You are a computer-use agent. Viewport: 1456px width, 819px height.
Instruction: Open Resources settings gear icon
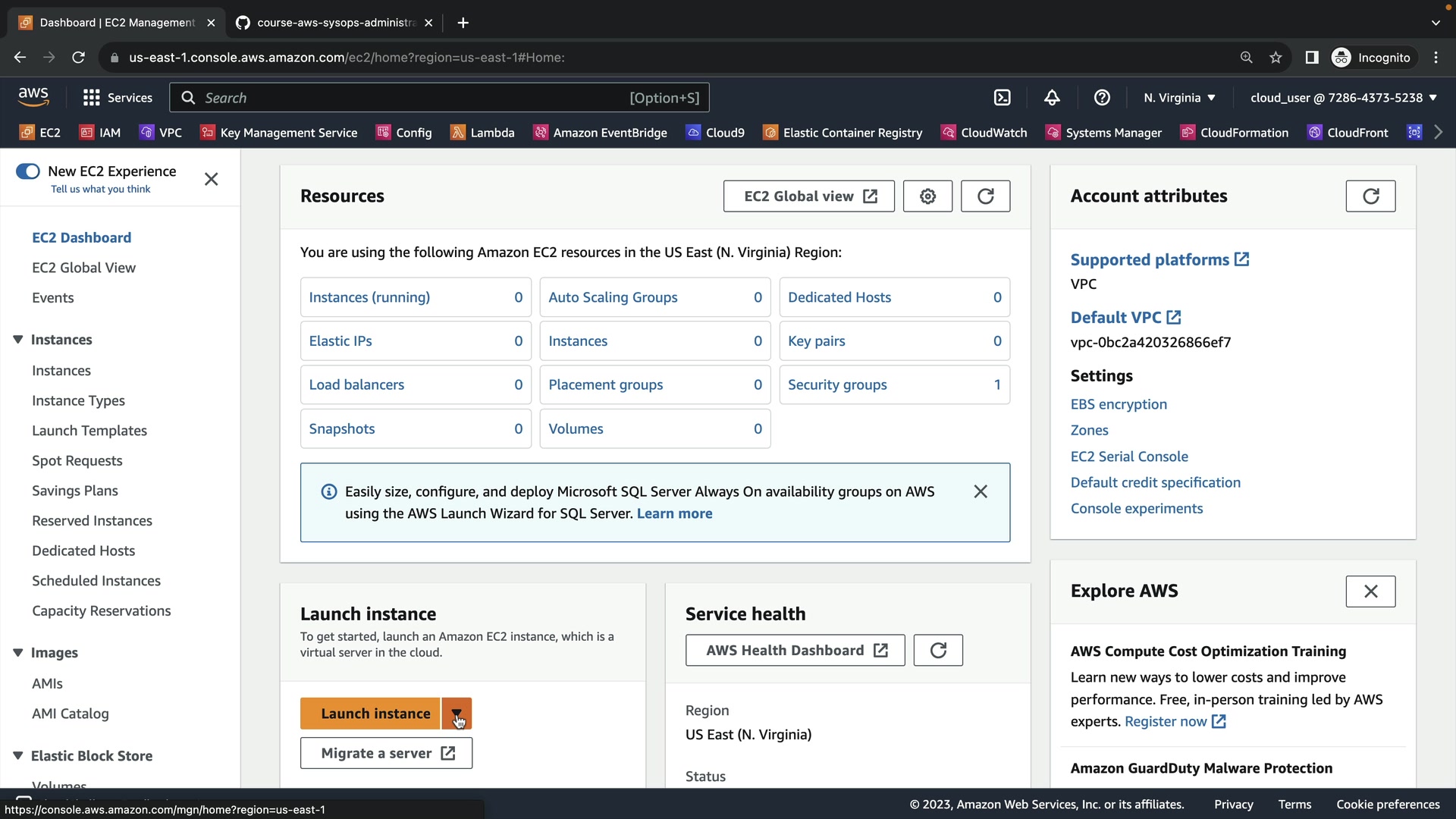(x=927, y=196)
